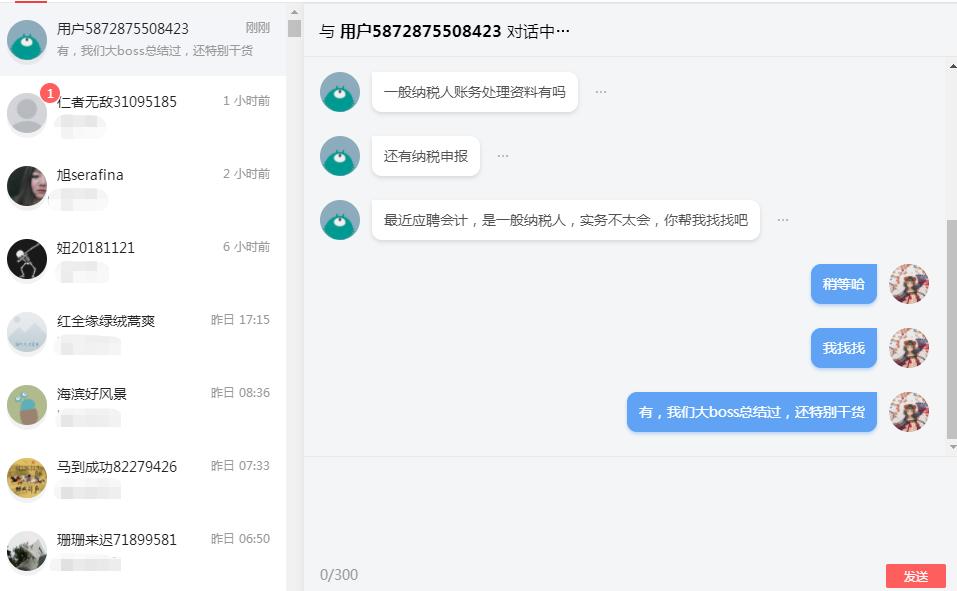
Task: Click the avatar of 马到成功82279426
Action: click(27, 476)
